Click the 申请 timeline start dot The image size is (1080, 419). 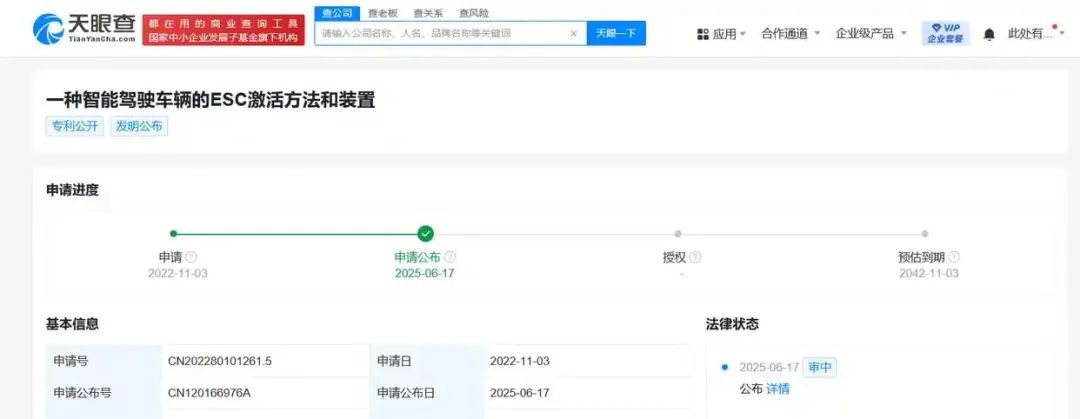tap(174, 234)
